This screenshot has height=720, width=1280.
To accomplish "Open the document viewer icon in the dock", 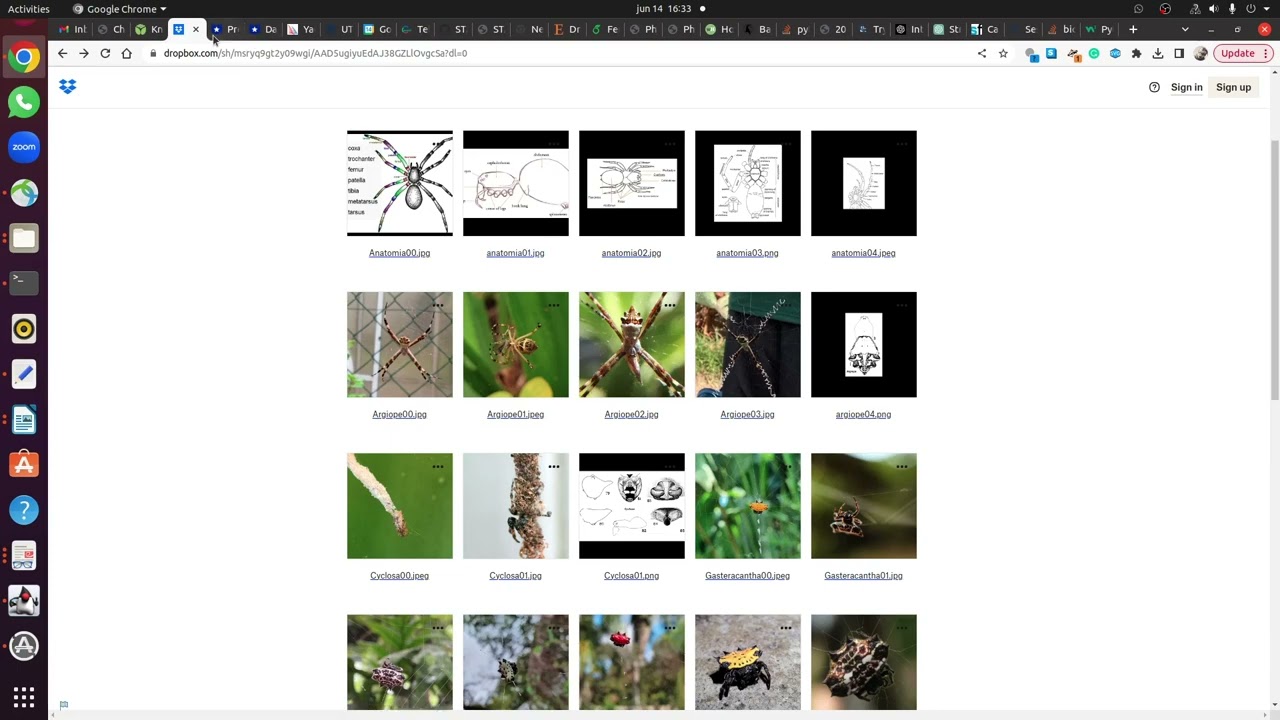I will click(x=24, y=556).
